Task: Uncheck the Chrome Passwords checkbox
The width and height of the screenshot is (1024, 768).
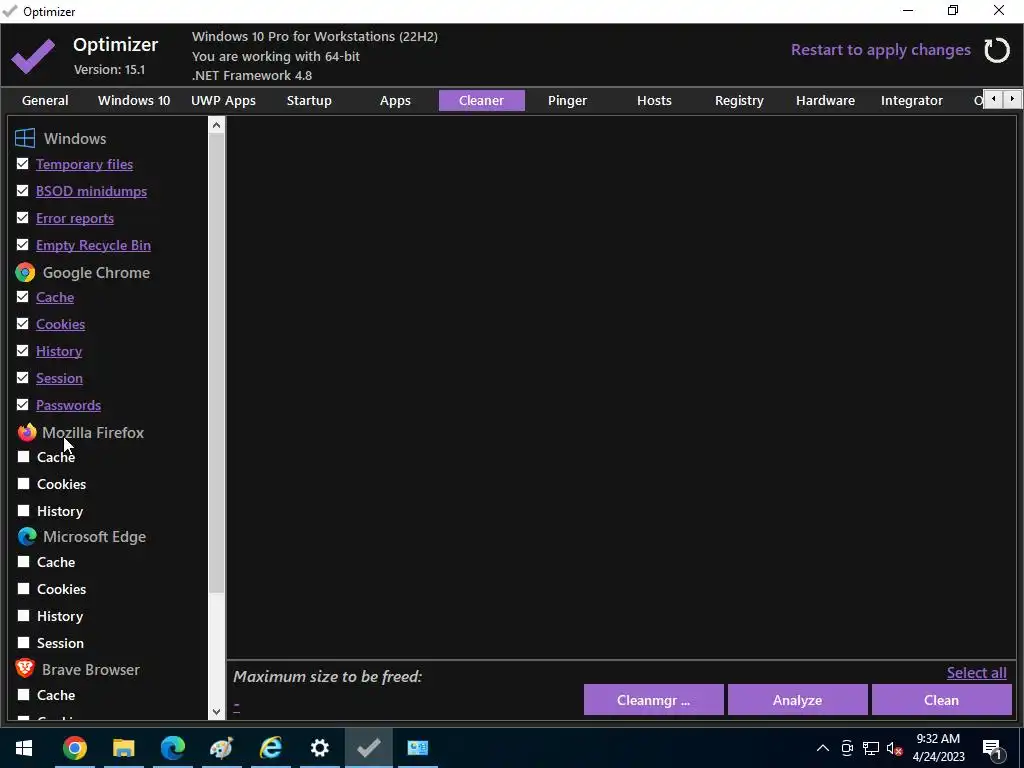Action: click(23, 405)
